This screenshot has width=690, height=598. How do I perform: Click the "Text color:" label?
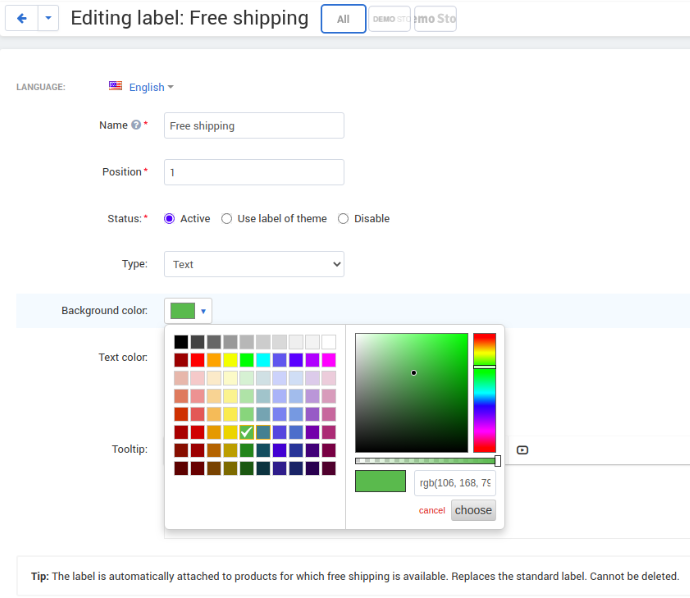[123, 357]
